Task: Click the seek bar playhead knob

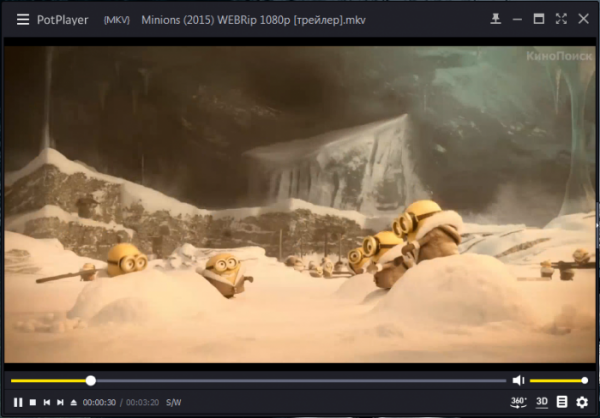Action: tap(91, 380)
